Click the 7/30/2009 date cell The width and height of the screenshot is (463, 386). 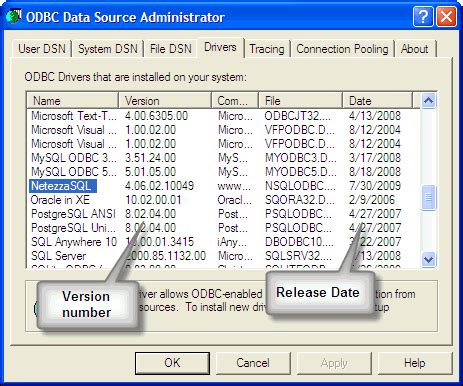point(375,186)
